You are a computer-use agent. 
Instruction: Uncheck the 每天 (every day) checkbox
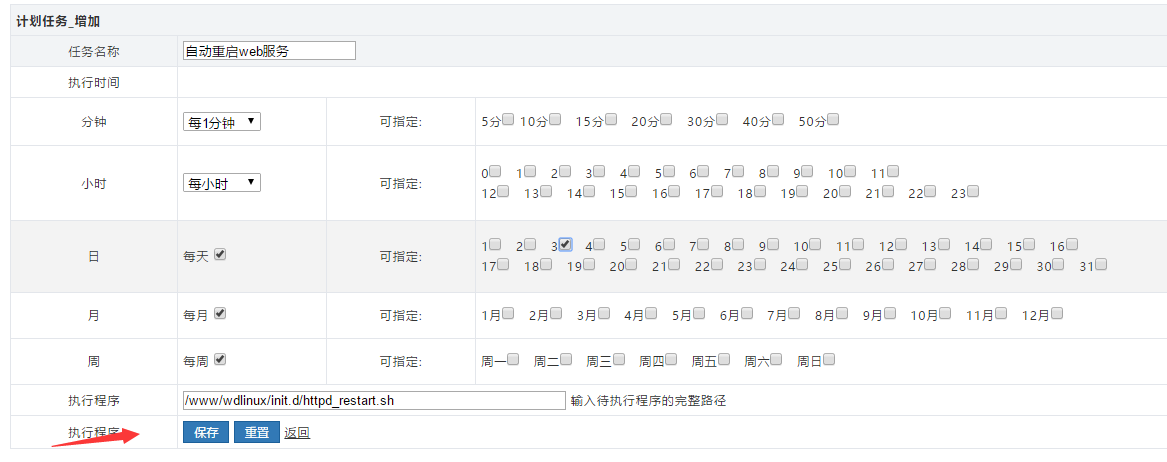[x=220, y=255]
